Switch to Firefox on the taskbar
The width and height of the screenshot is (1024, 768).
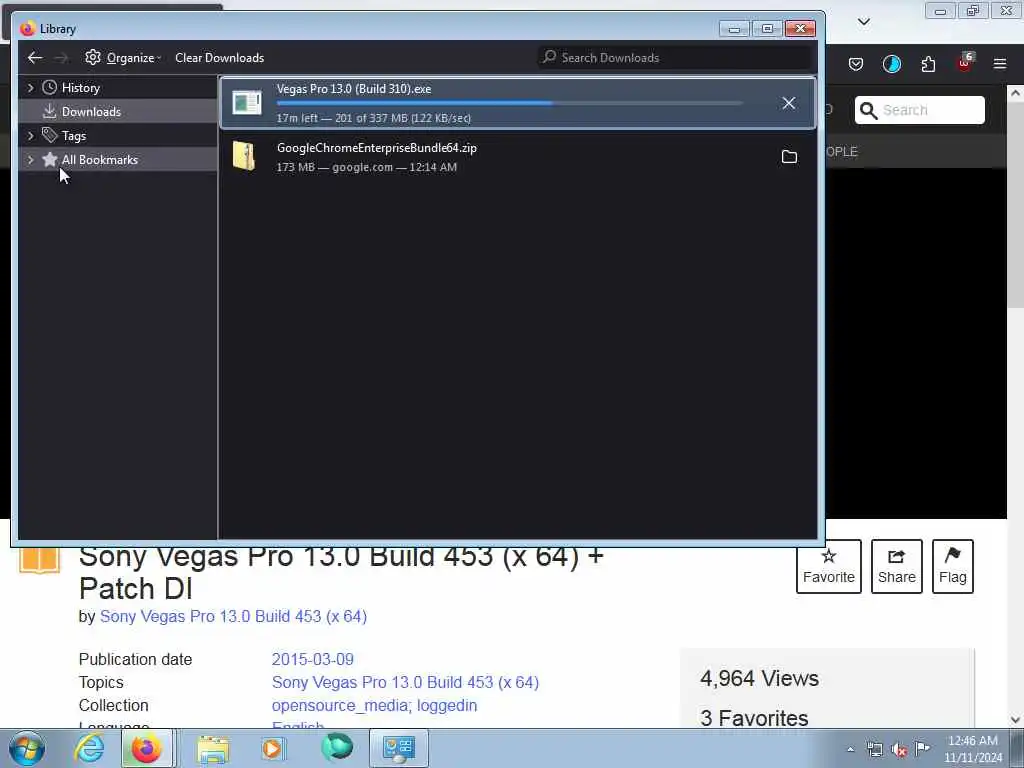coord(147,748)
